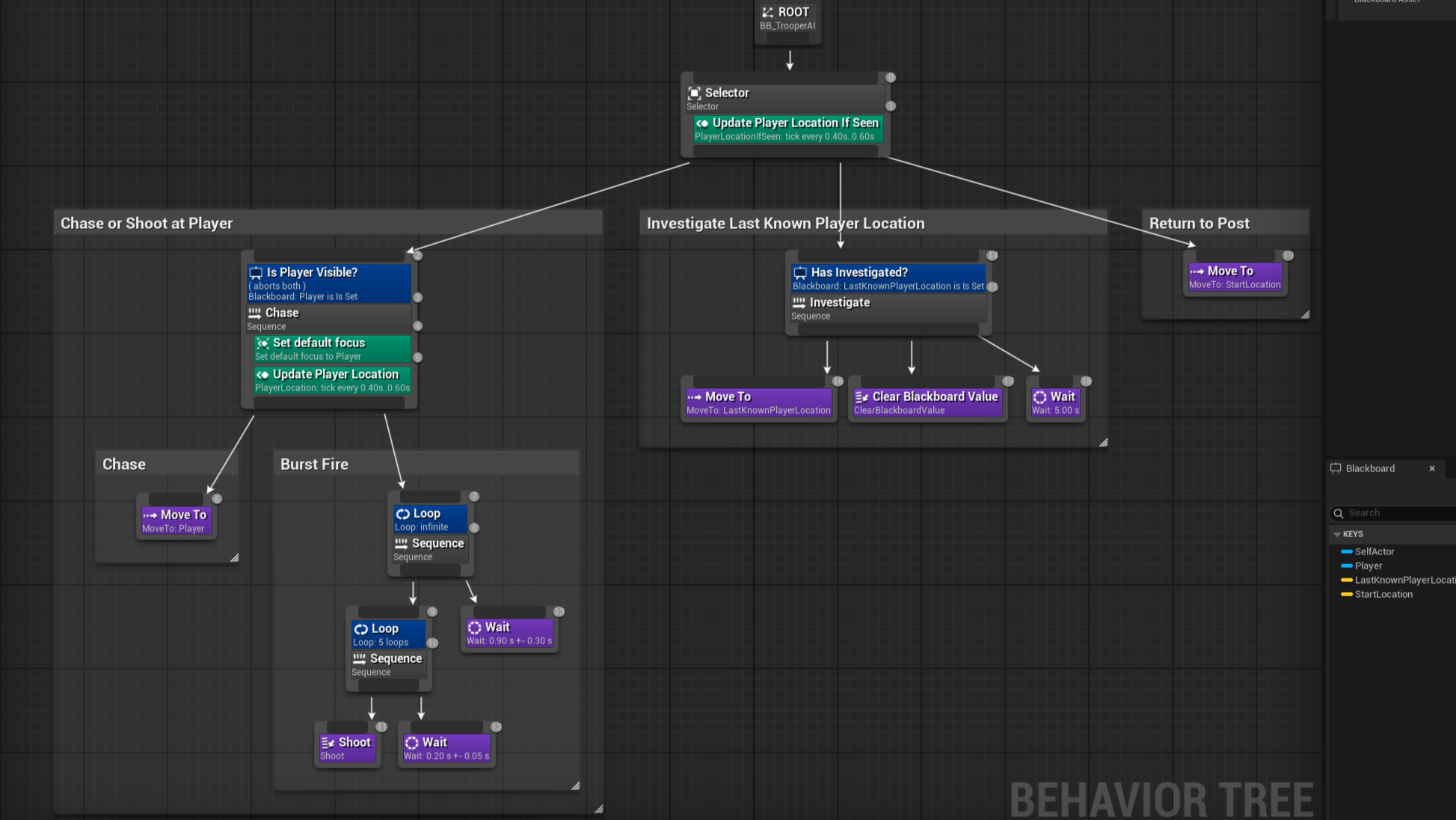
Task: Click resize handle of Return to Post comment
Action: click(1305, 314)
